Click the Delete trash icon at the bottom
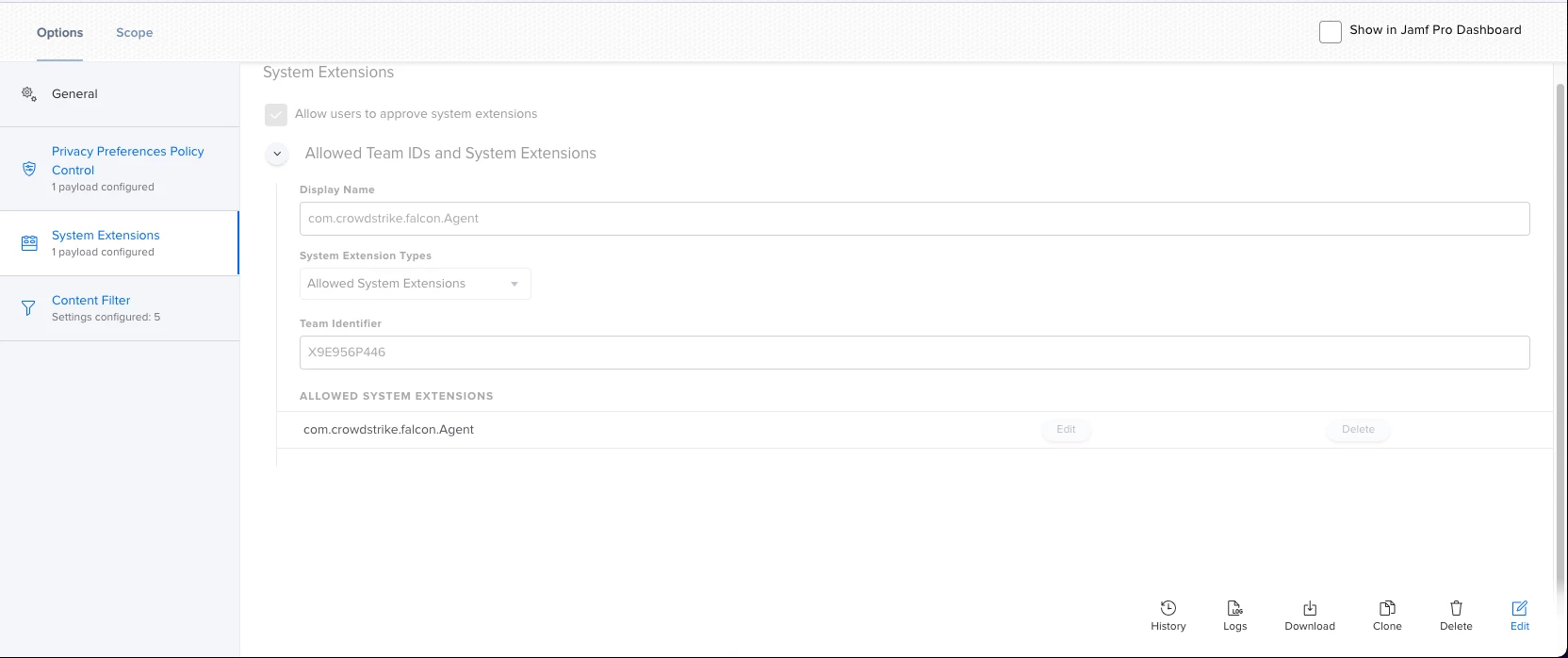Screen dimensions: 1568x658 pyautogui.click(x=1456, y=608)
